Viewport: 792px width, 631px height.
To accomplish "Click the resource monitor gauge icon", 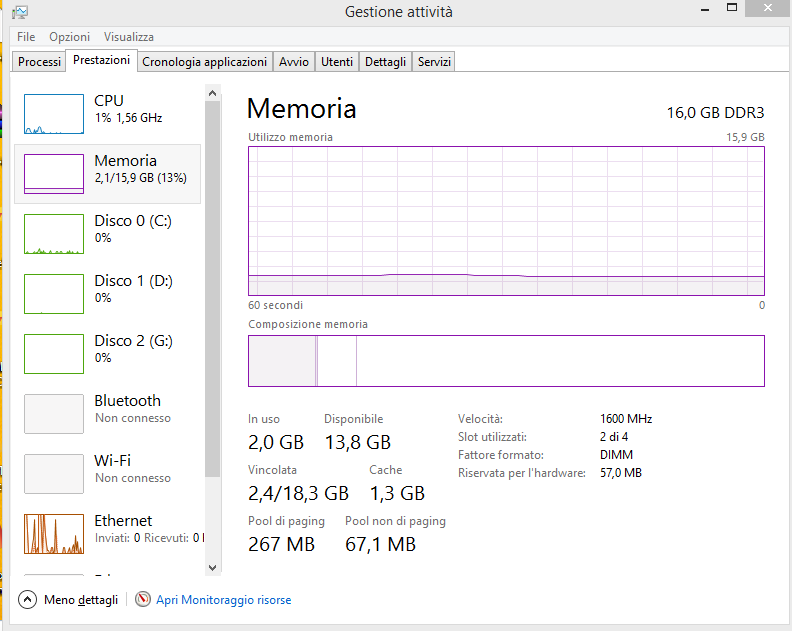I will [143, 599].
